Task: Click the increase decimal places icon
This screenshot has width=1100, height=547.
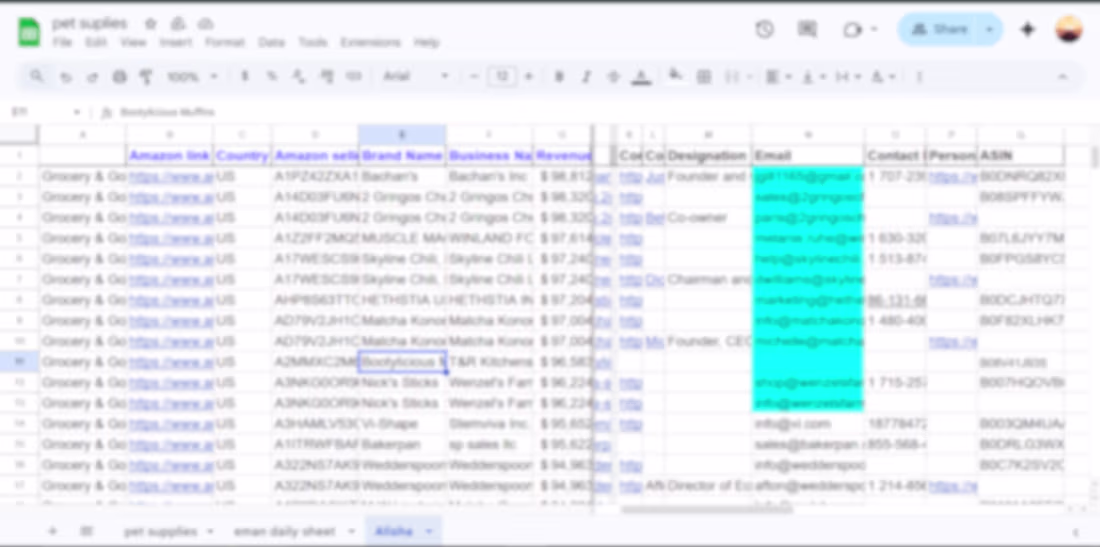Action: click(x=326, y=76)
